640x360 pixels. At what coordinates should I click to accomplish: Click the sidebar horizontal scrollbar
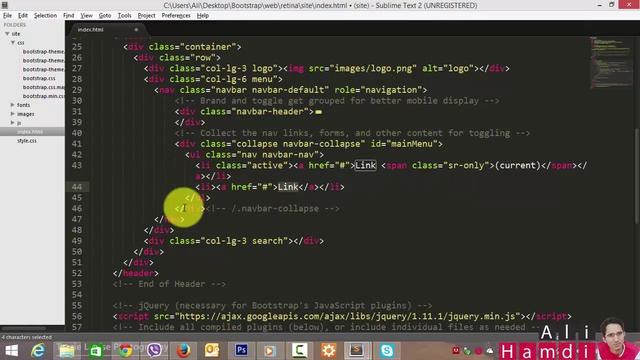tap(23, 328)
